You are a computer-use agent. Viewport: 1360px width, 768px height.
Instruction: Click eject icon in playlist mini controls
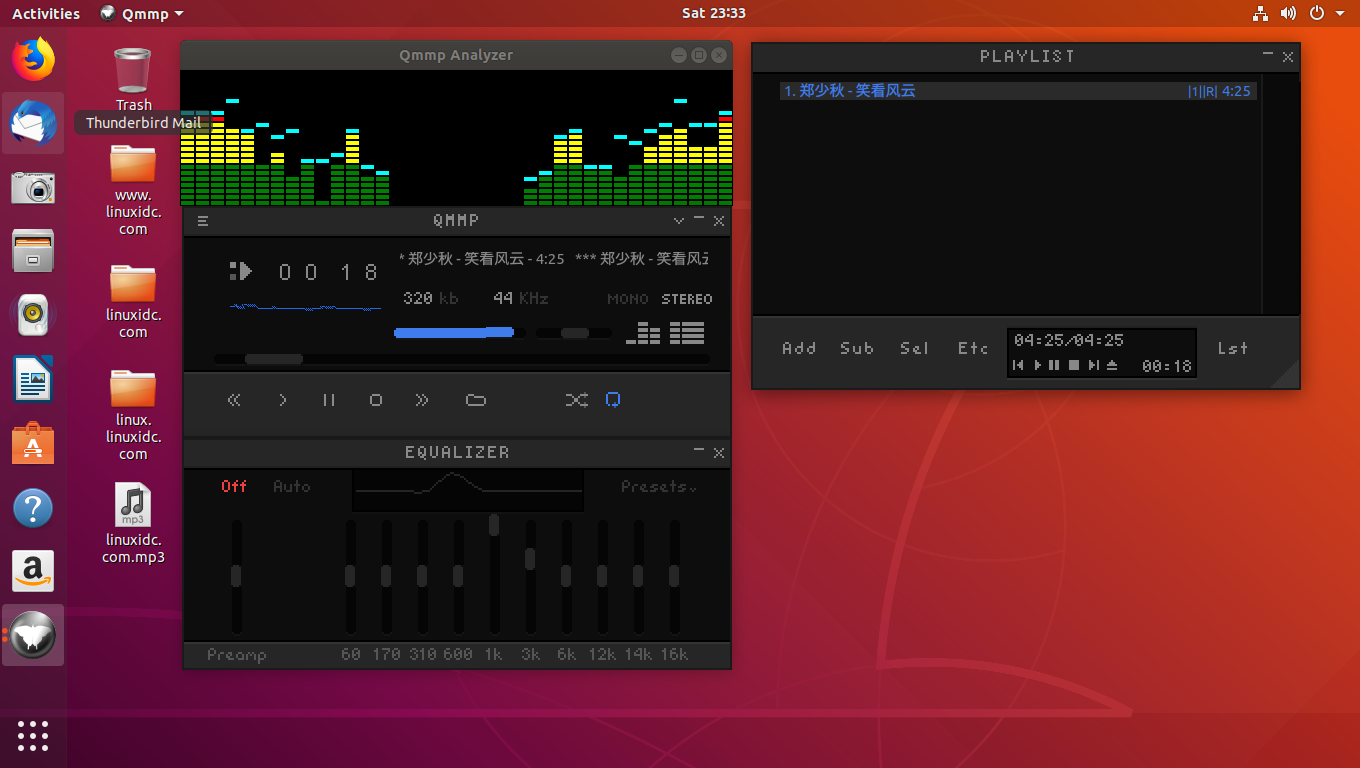[1112, 366]
